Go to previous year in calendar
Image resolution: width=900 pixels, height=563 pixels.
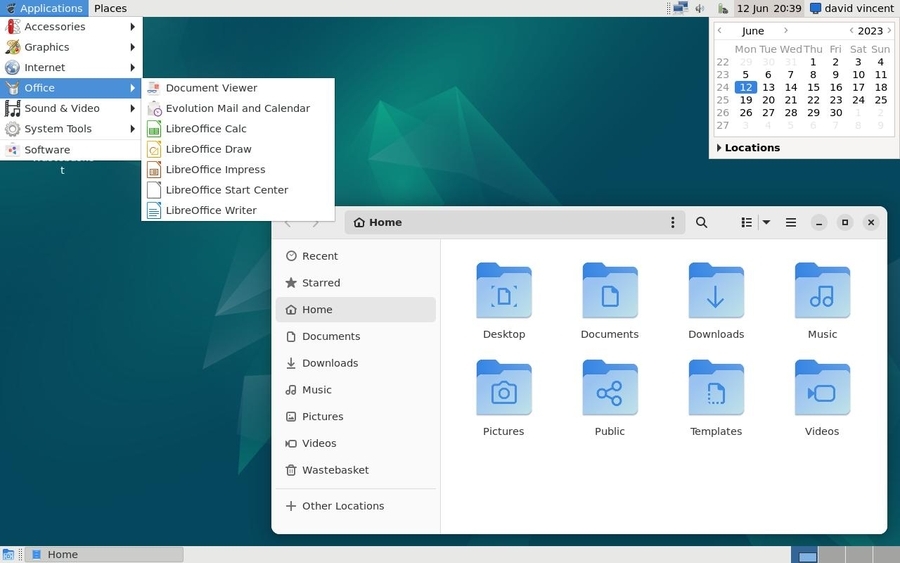(x=851, y=30)
